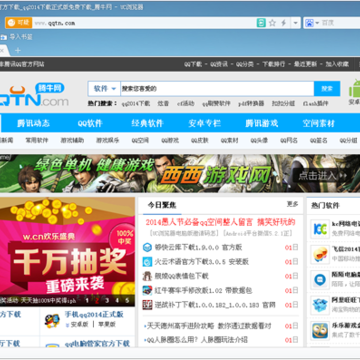360x360 pixels.
Task: Click the import bookmarks folder icon
Action: click(x=3, y=37)
